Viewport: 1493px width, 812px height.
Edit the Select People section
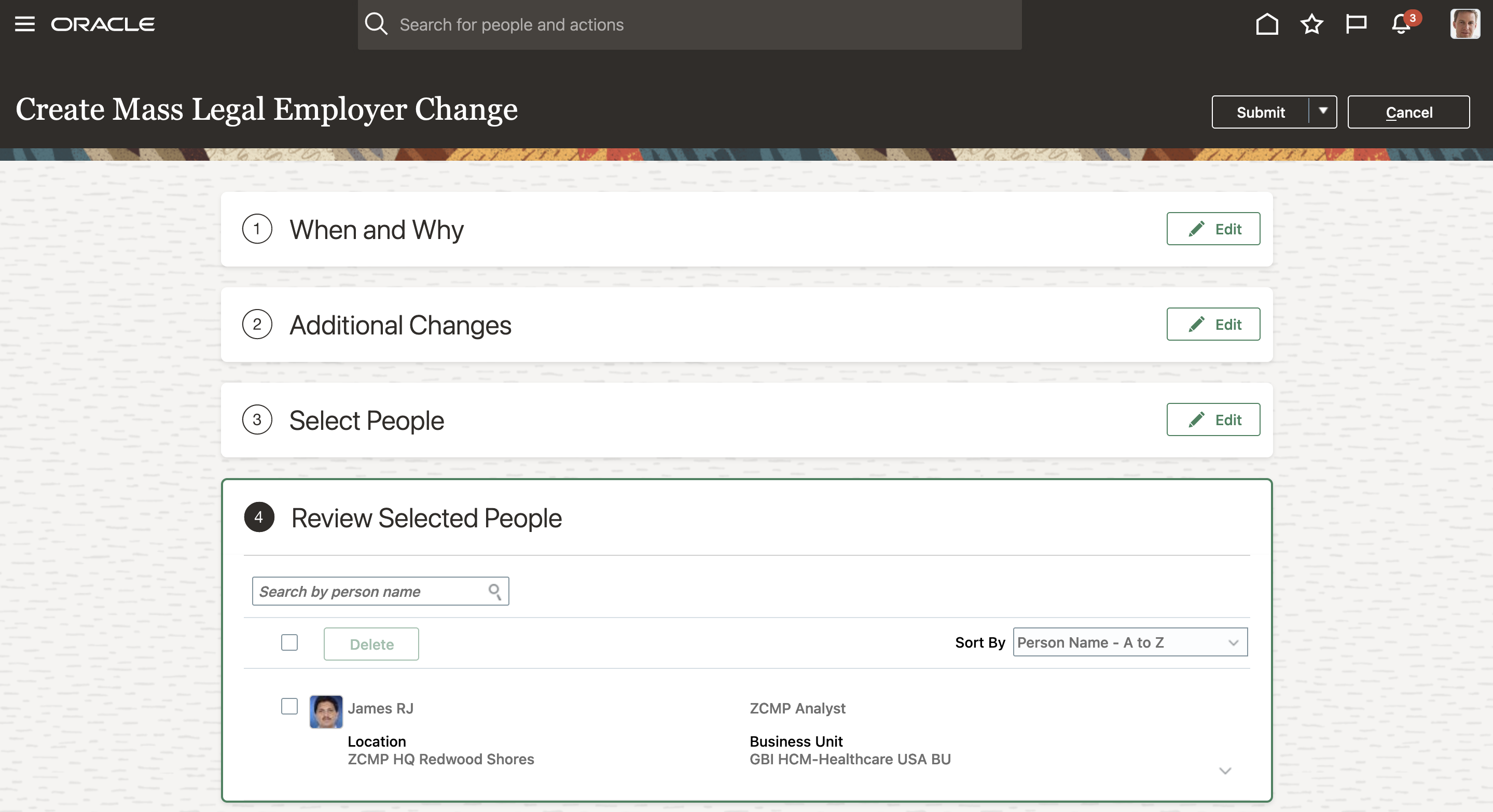[1213, 419]
